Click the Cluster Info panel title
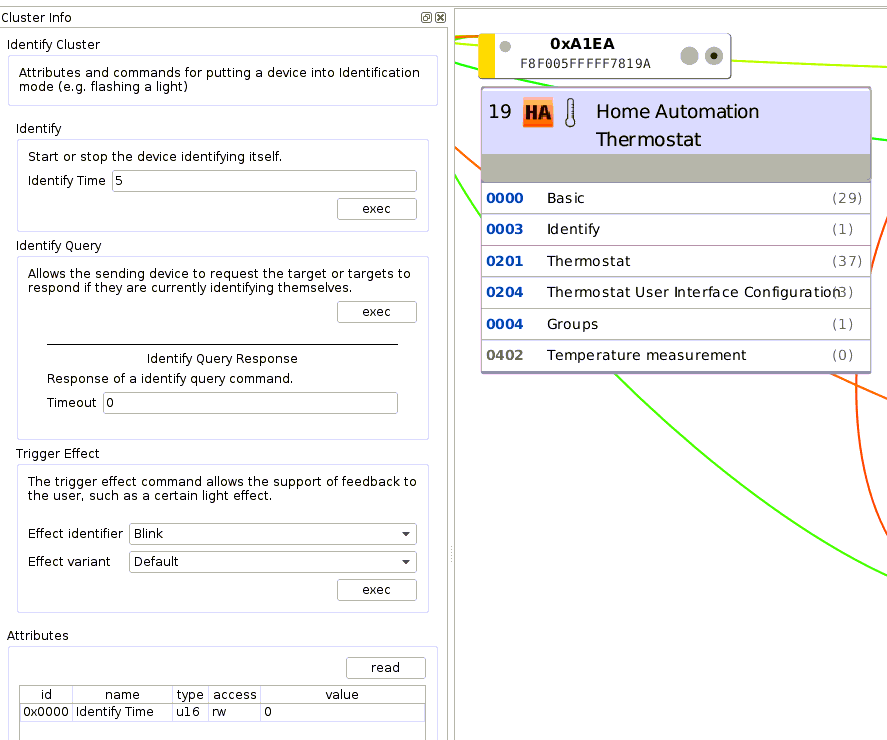This screenshot has height=740, width=887. pos(36,18)
